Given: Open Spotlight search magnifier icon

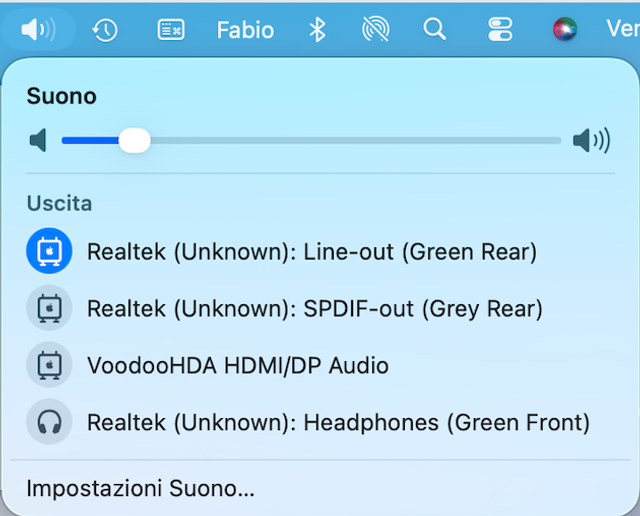Looking at the screenshot, I should click(x=435, y=29).
